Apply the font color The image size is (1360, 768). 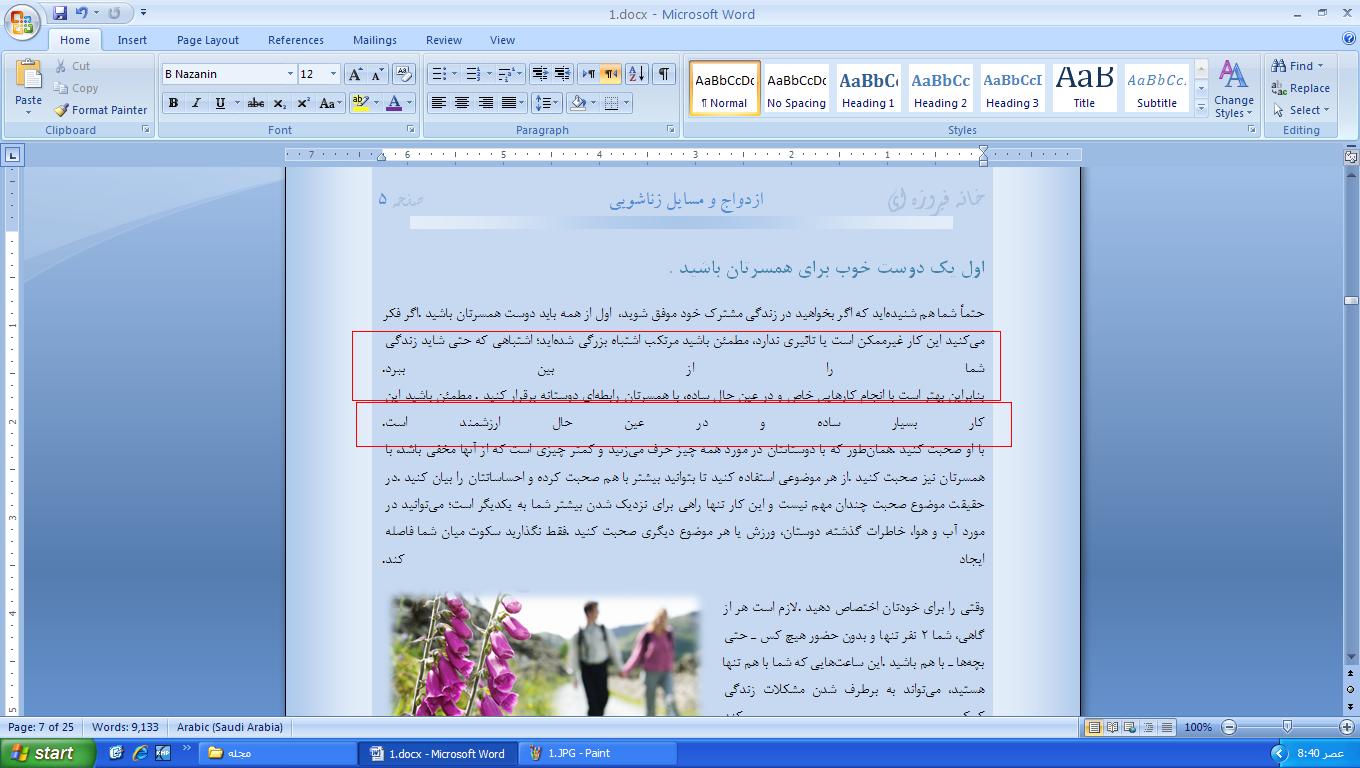394,103
